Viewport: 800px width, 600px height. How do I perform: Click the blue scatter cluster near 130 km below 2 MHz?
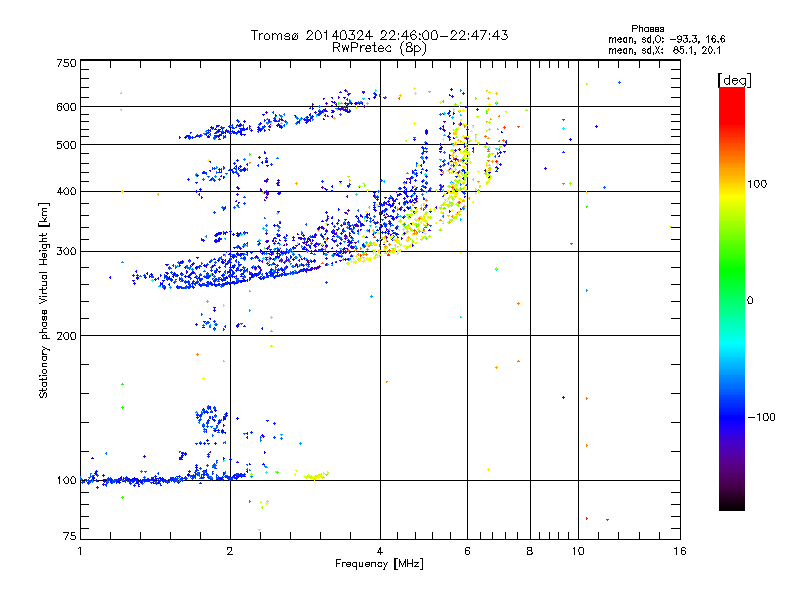[x=211, y=419]
